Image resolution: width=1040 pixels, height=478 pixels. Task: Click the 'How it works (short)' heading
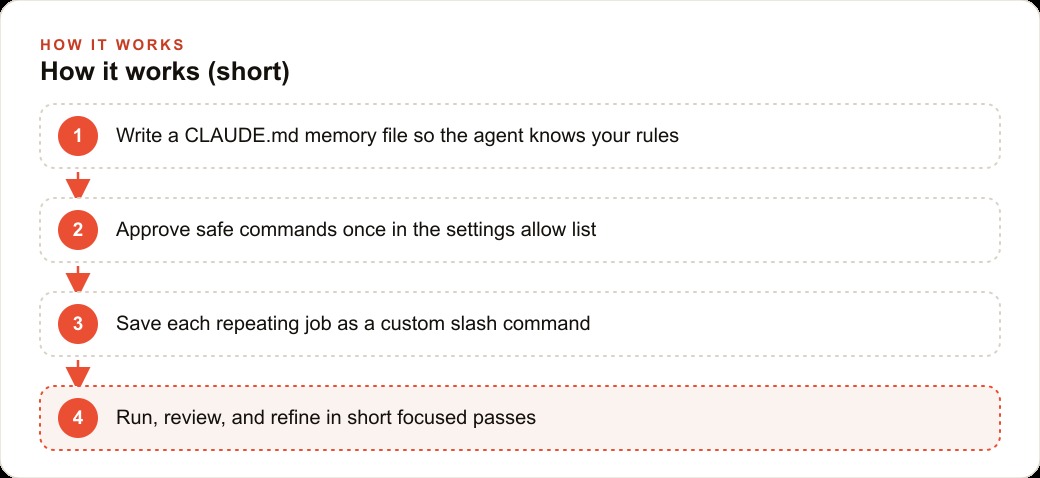(x=164, y=72)
